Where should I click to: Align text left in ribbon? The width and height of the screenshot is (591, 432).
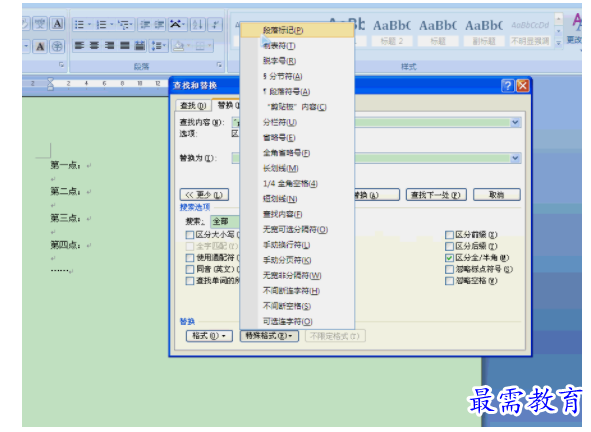(79, 46)
